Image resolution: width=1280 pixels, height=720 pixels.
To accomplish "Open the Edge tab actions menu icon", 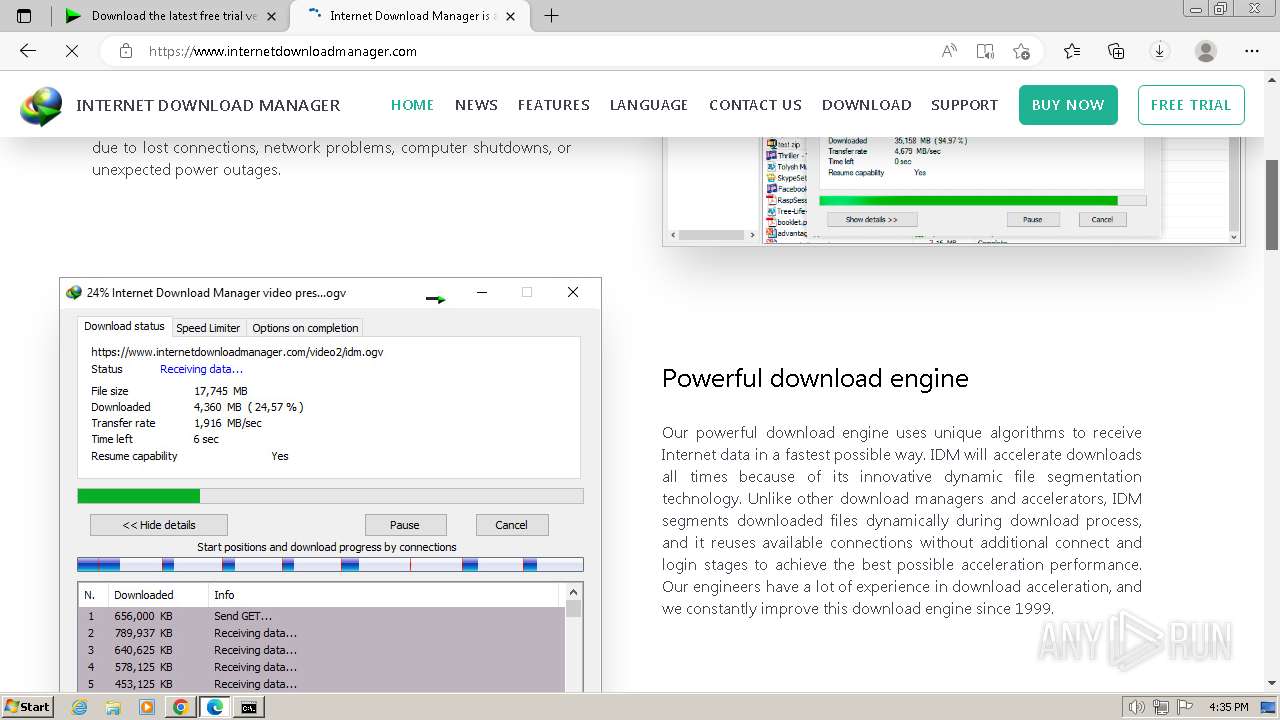I will [24, 15].
